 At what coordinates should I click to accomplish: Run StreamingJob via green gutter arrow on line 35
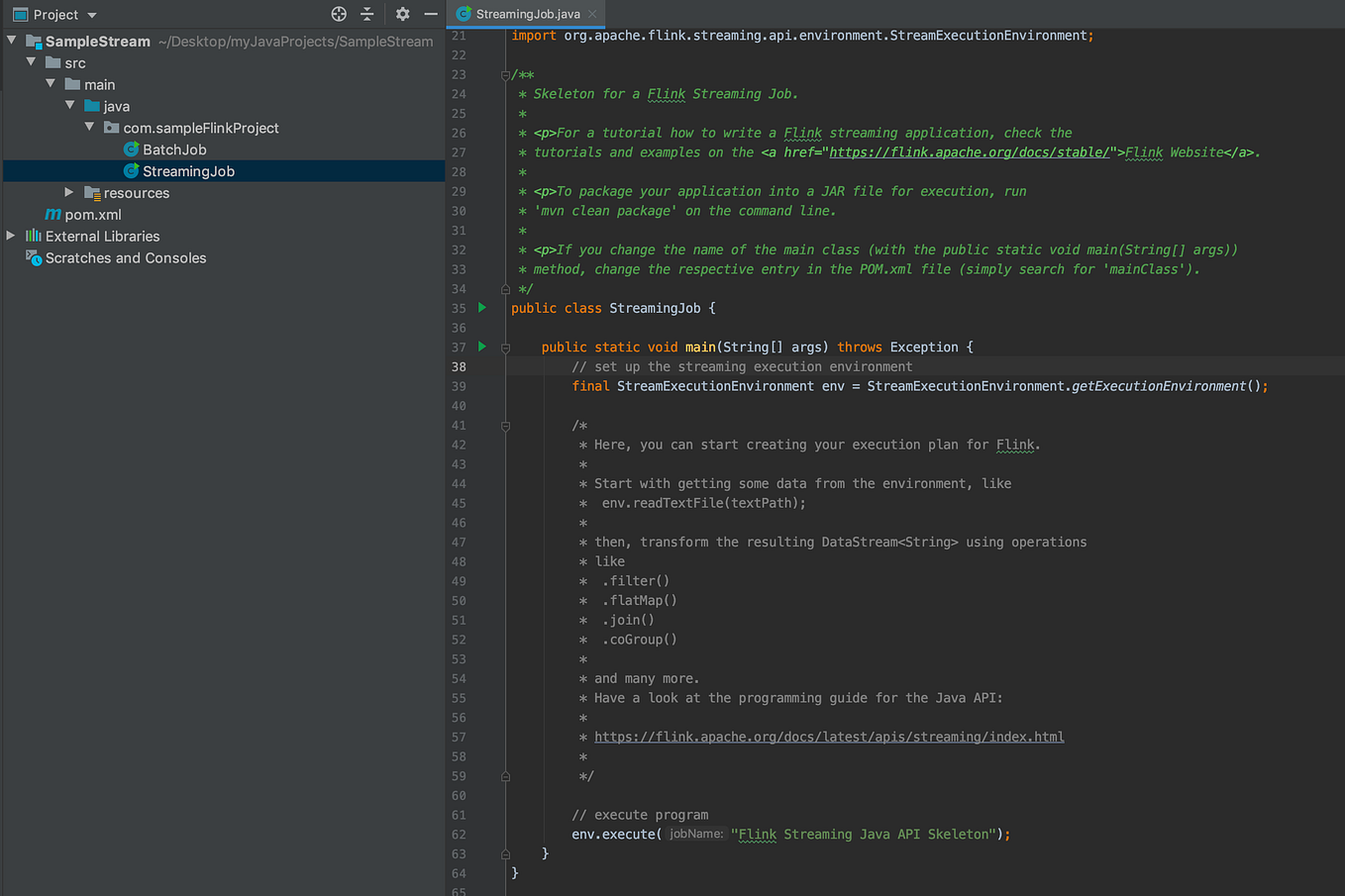click(x=481, y=308)
